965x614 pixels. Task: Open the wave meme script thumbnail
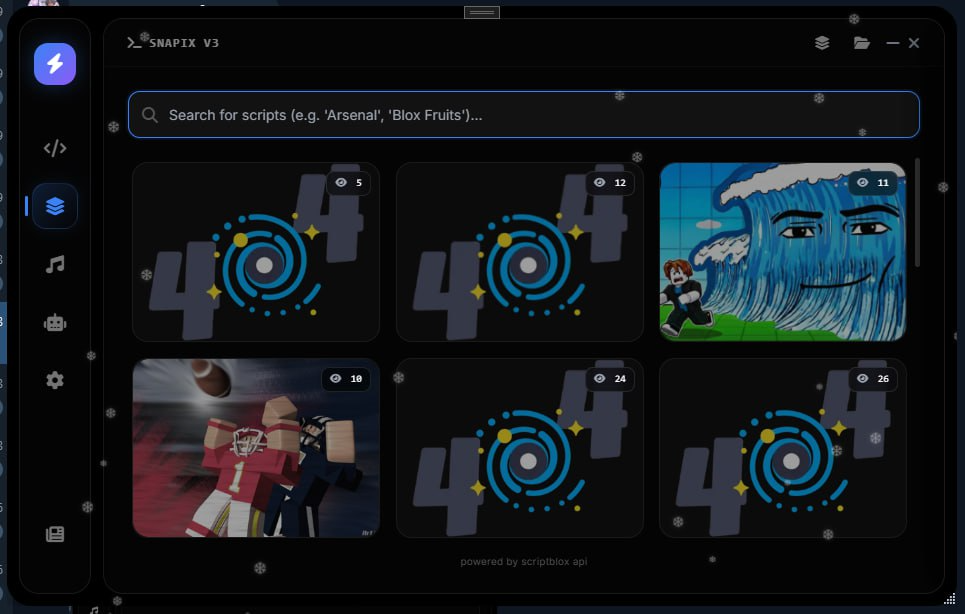pyautogui.click(x=783, y=251)
